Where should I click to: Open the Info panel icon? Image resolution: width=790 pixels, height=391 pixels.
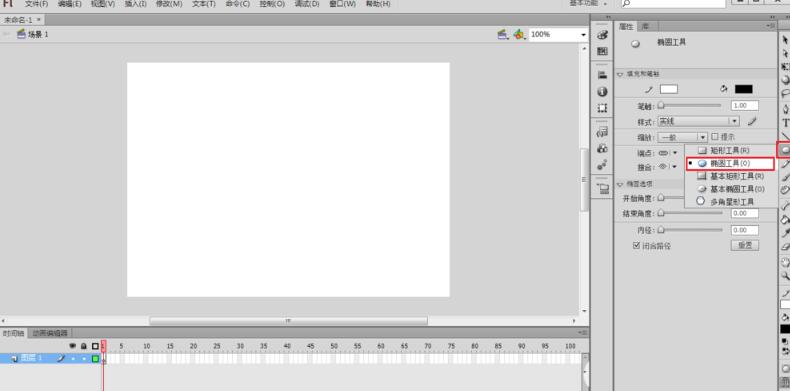tap(602, 92)
